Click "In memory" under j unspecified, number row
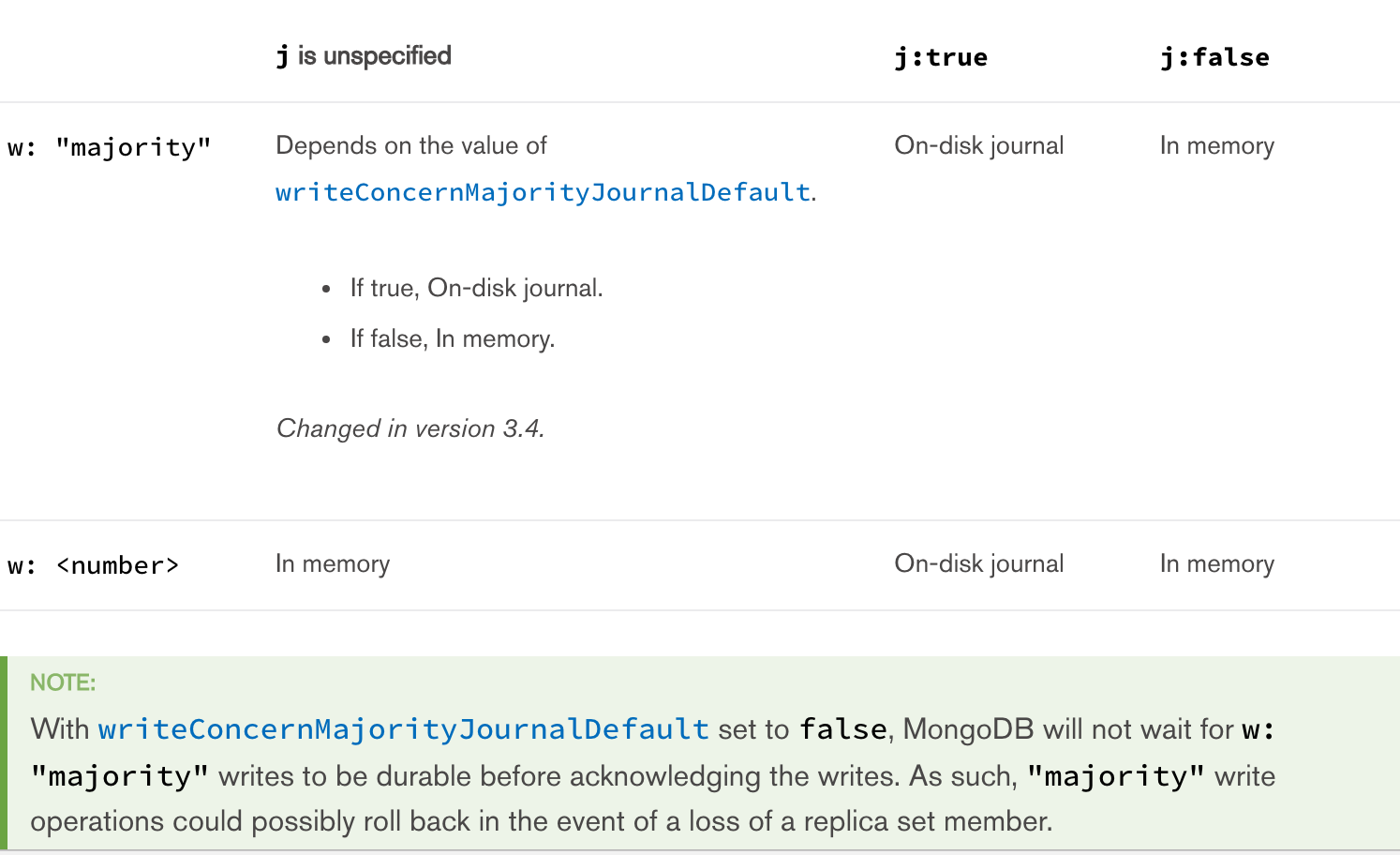This screenshot has width=1400, height=855. point(333,564)
